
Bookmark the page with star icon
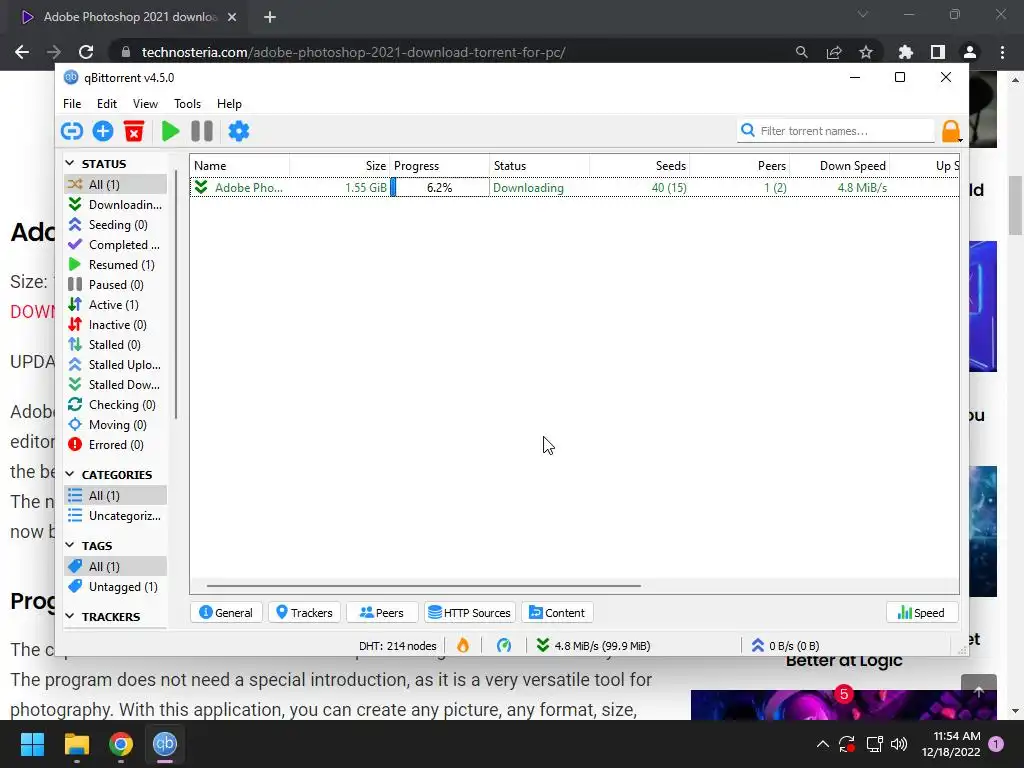(x=866, y=52)
